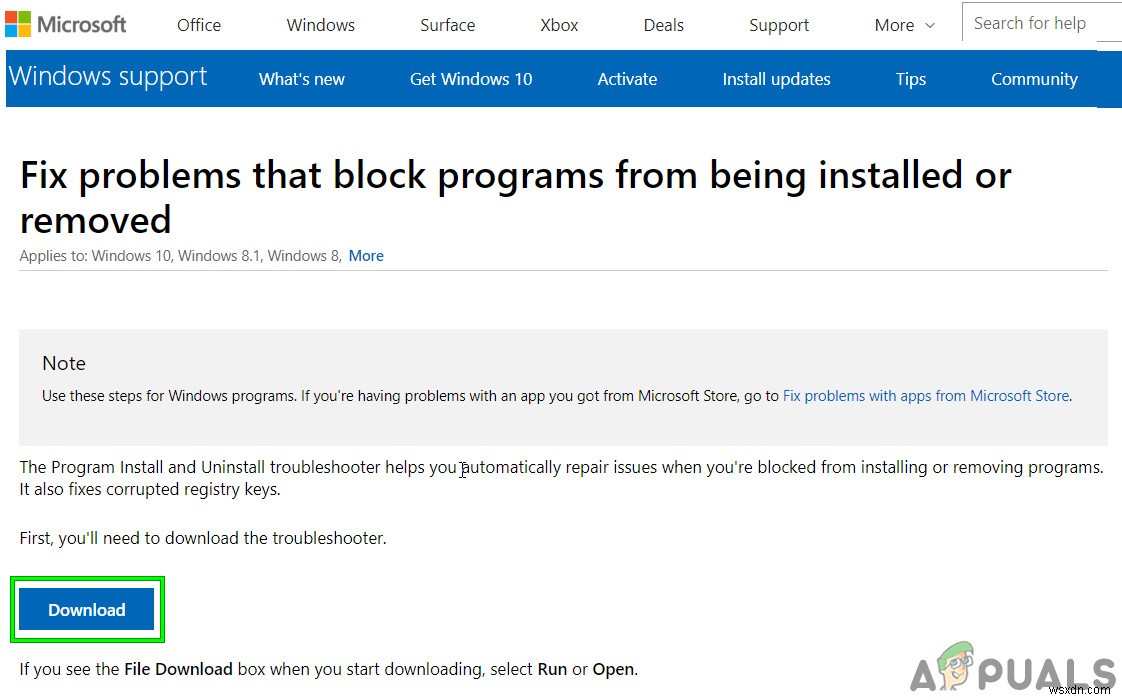Click the Microsoft logo icon

pyautogui.click(x=18, y=24)
